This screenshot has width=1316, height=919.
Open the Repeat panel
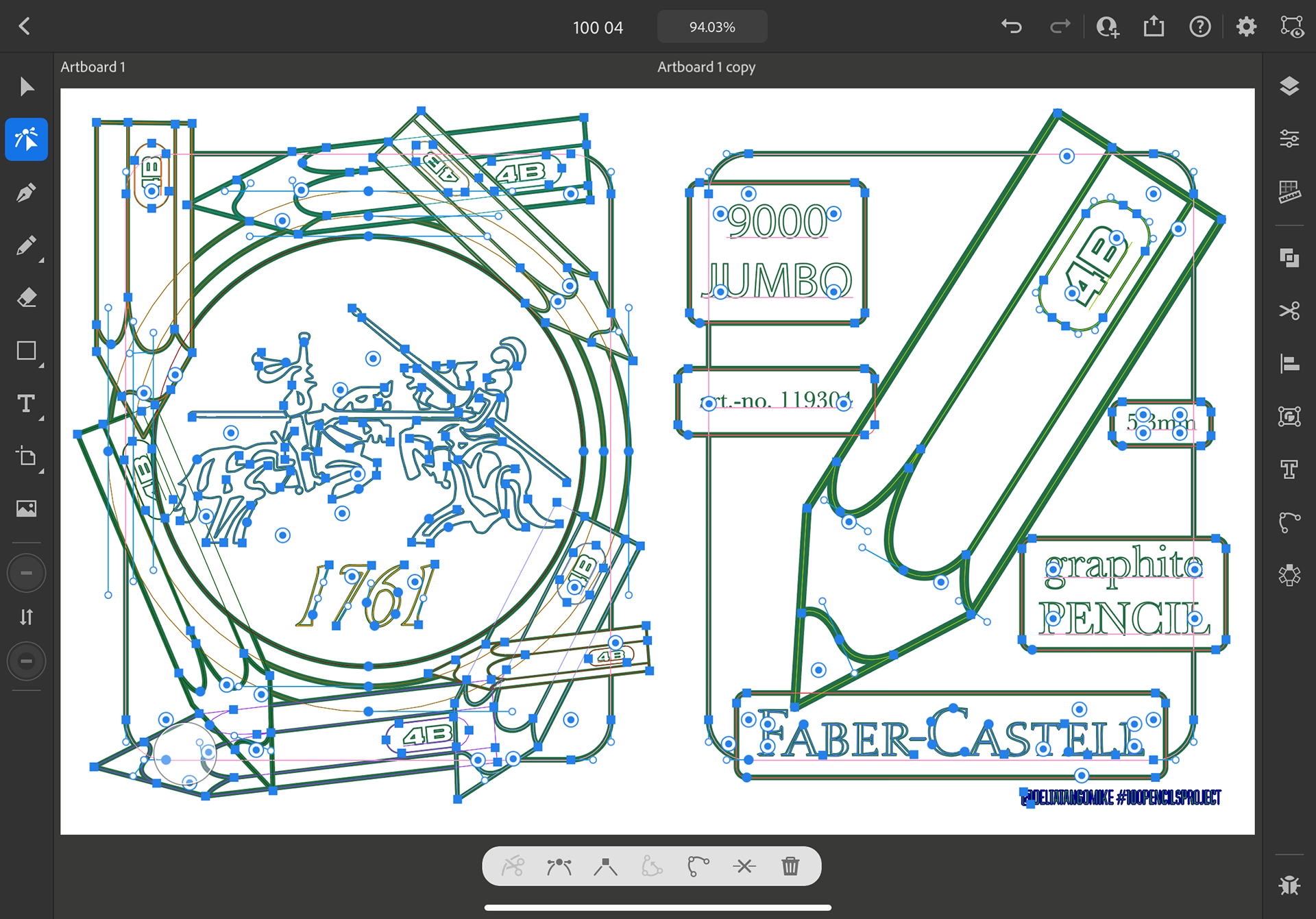tap(1289, 575)
